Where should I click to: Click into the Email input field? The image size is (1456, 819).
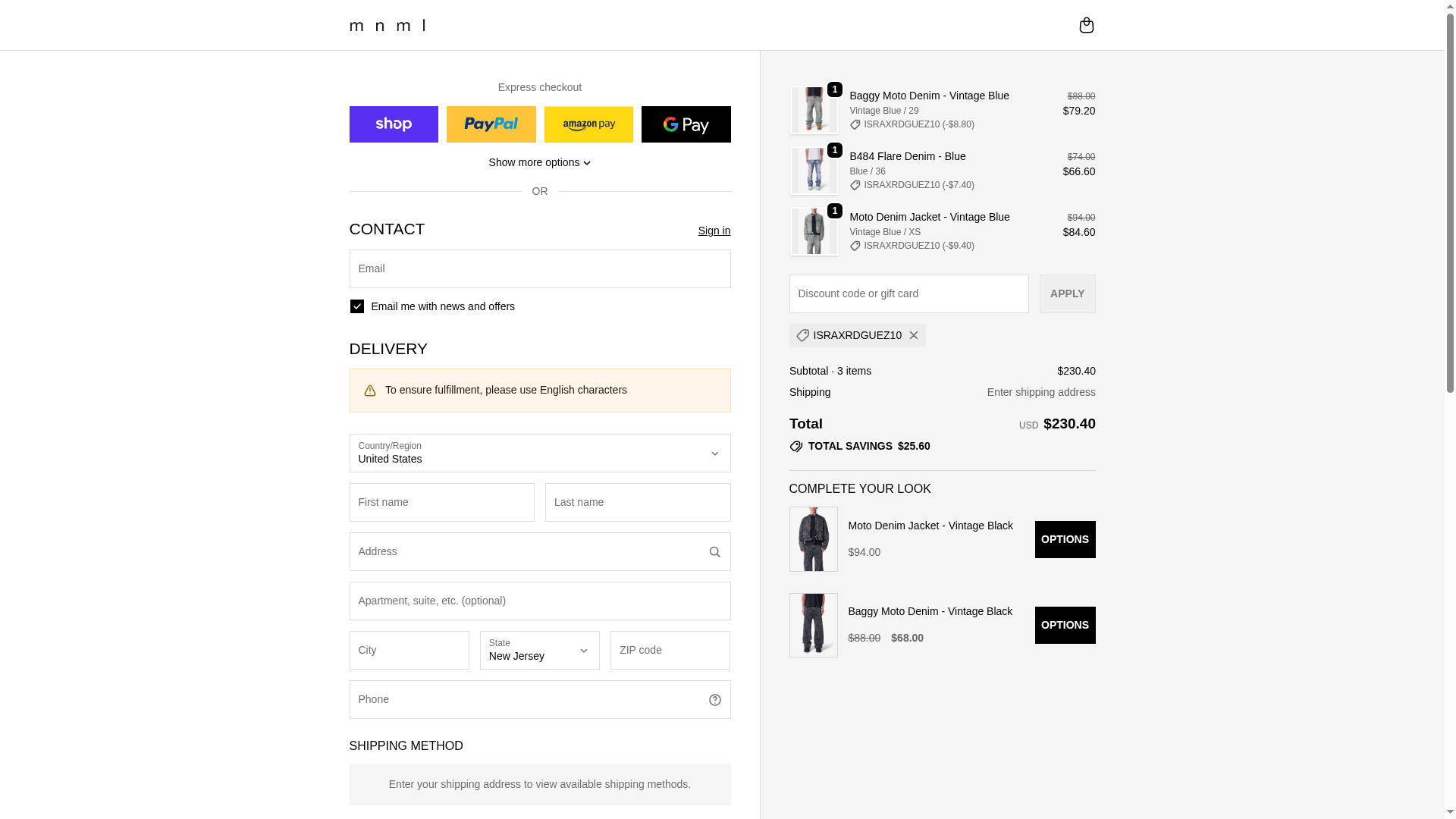click(x=540, y=269)
